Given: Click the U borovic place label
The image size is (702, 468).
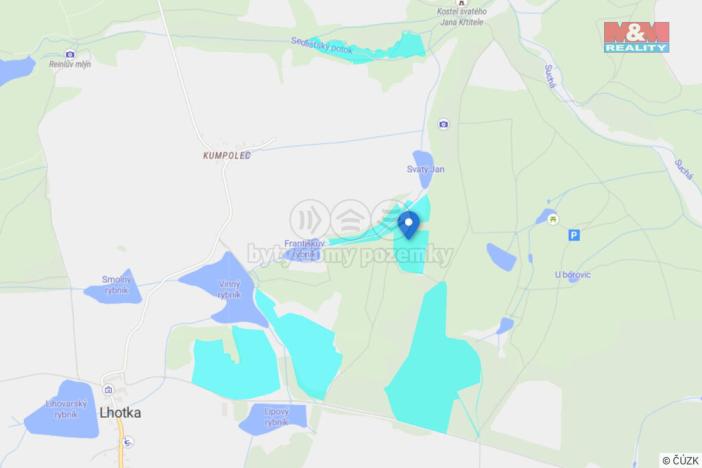Looking at the screenshot, I should (x=573, y=275).
